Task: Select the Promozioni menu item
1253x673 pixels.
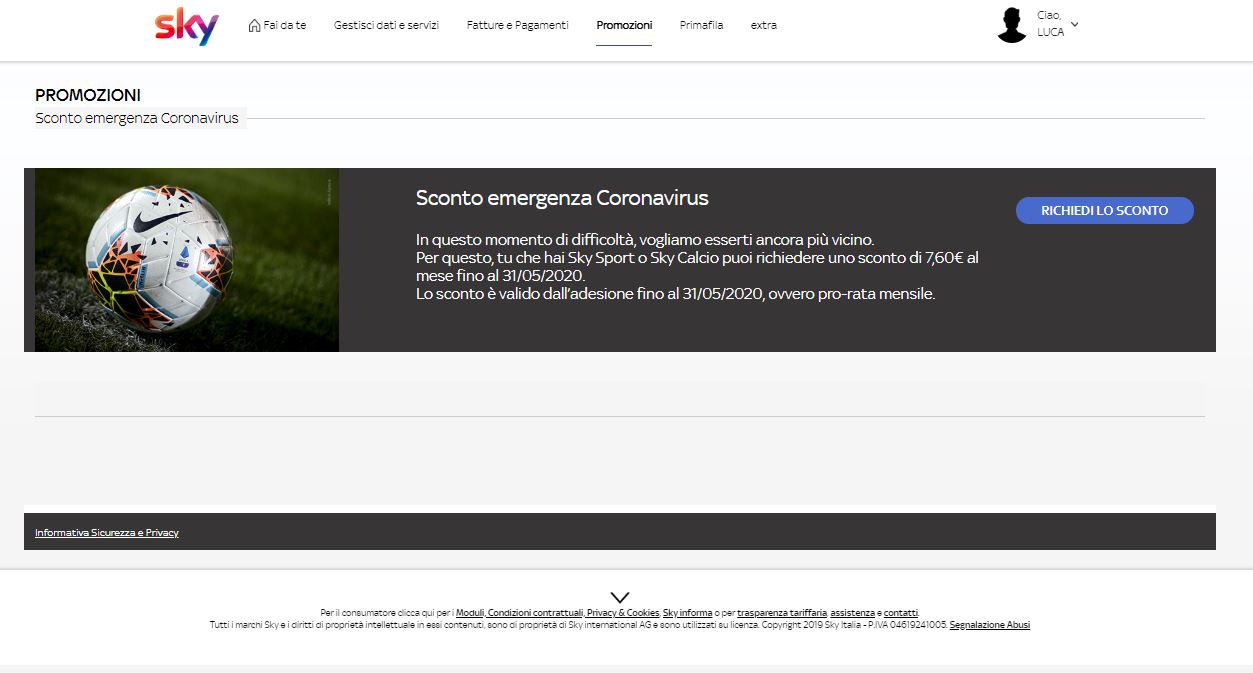Action: [x=624, y=25]
